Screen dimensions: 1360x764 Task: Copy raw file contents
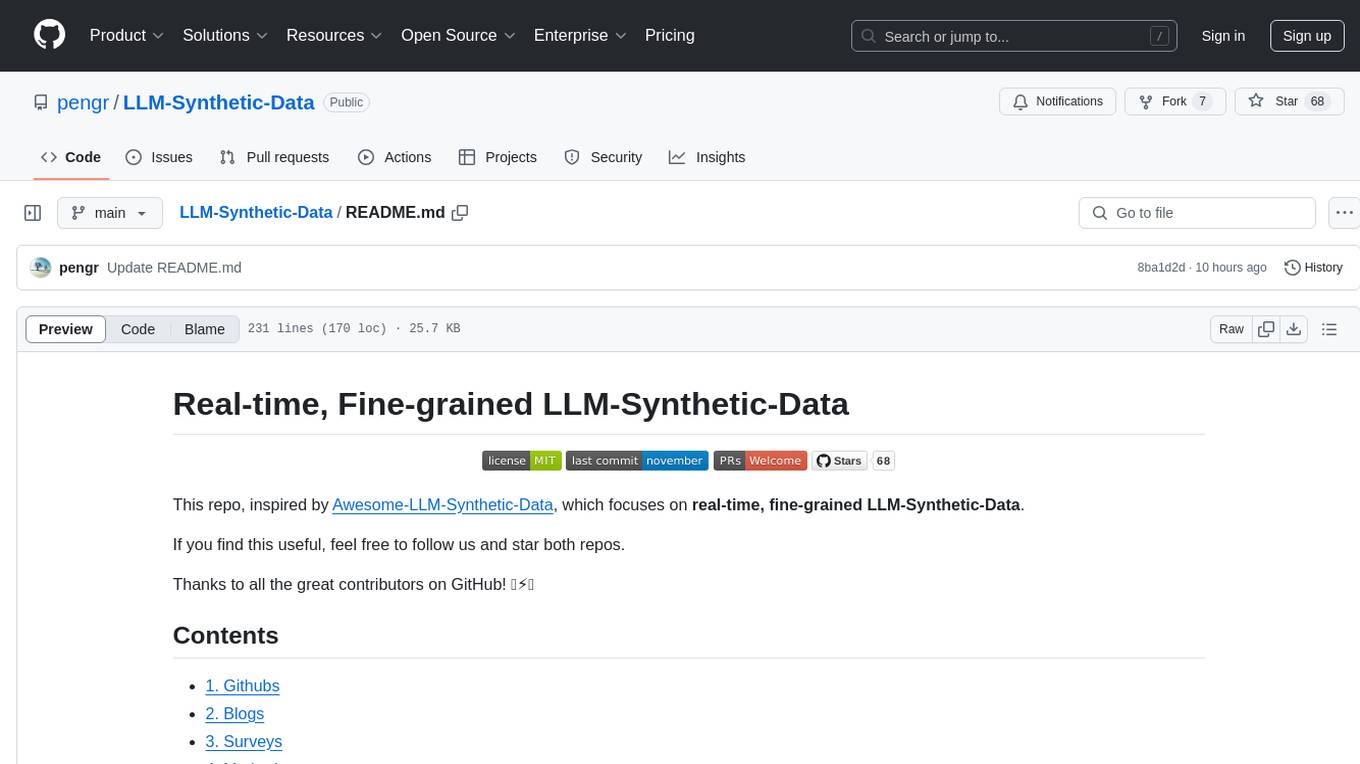1266,329
